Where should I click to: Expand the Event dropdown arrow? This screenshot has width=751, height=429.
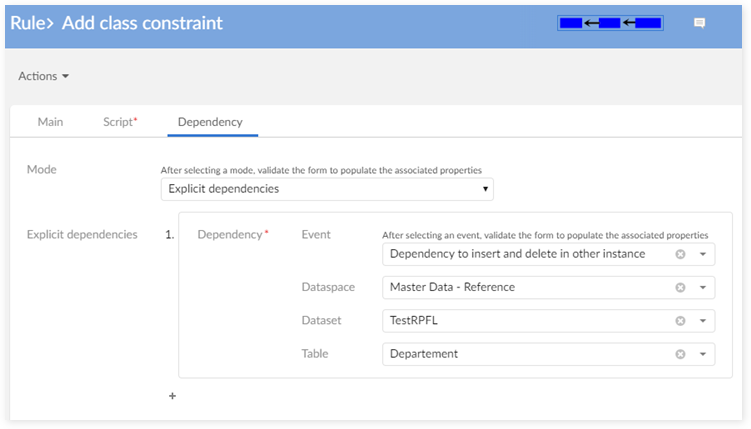point(702,254)
